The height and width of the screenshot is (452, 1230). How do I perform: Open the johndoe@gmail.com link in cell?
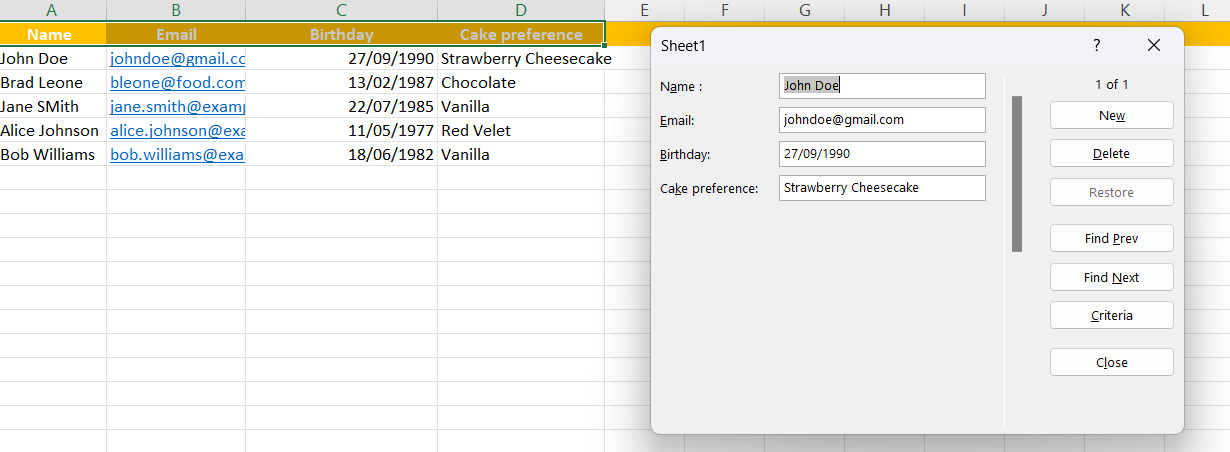click(177, 59)
